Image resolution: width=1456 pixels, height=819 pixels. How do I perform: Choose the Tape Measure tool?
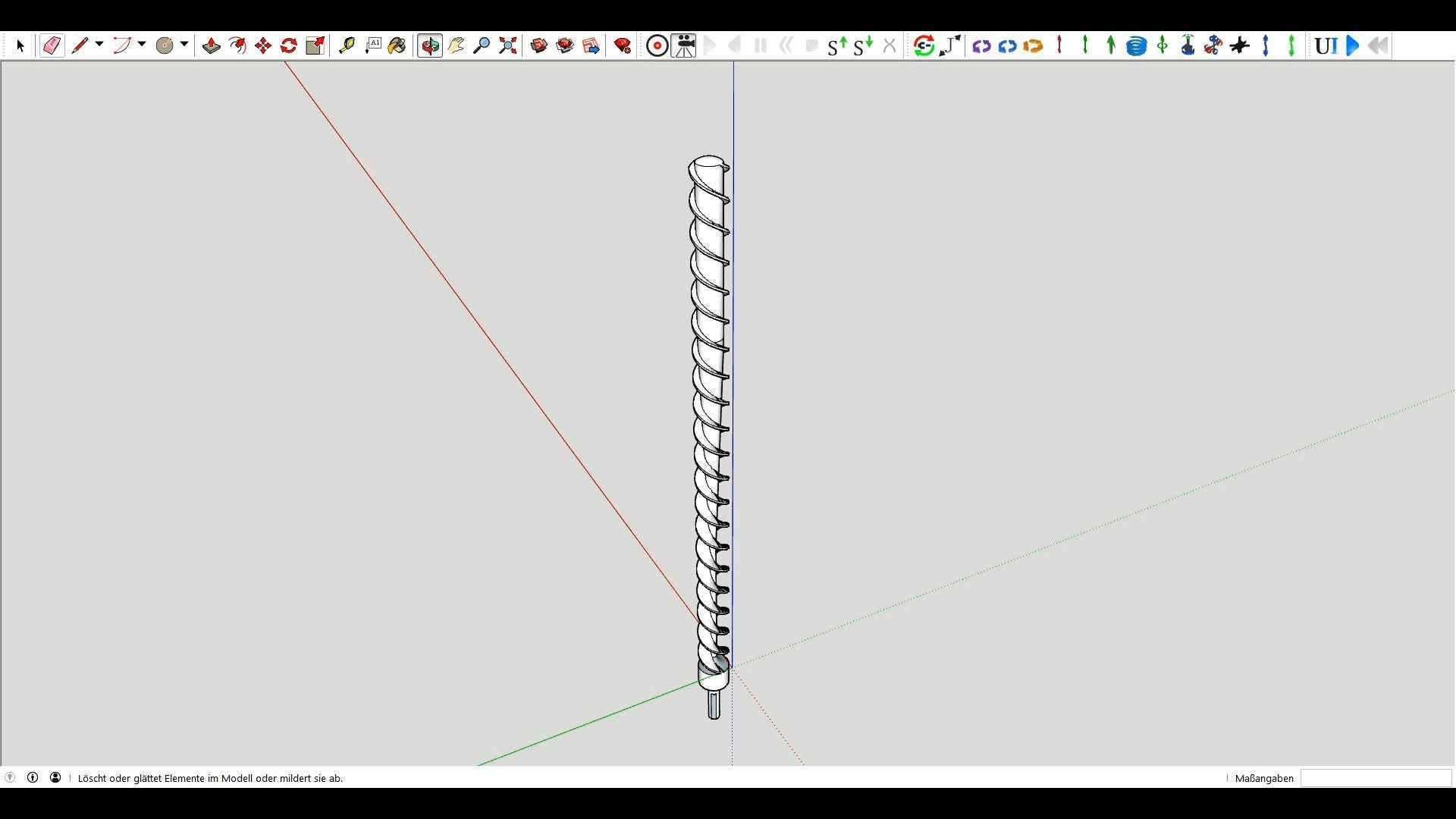(x=347, y=46)
